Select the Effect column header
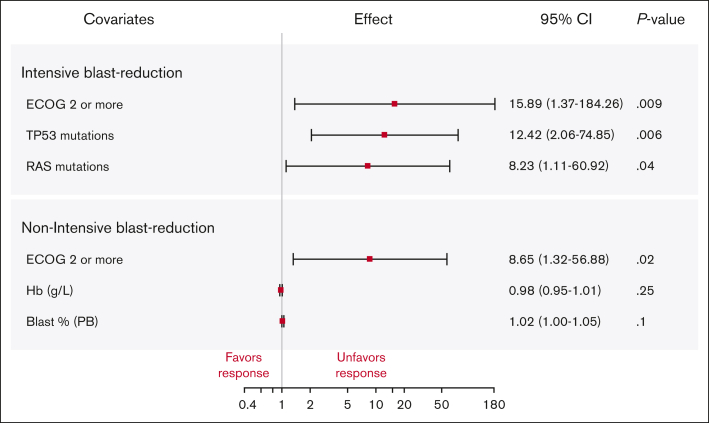 pos(373,19)
